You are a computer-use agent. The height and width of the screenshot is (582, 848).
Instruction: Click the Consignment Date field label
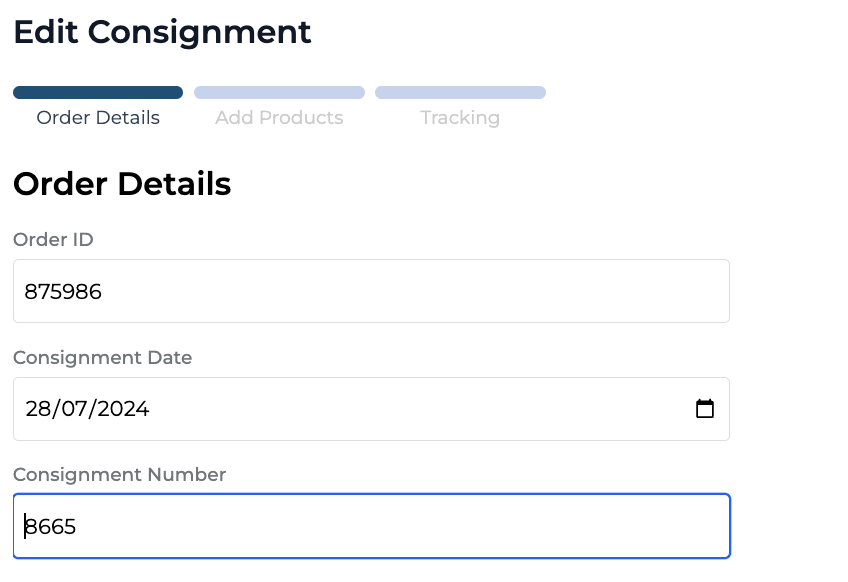[x=102, y=357]
